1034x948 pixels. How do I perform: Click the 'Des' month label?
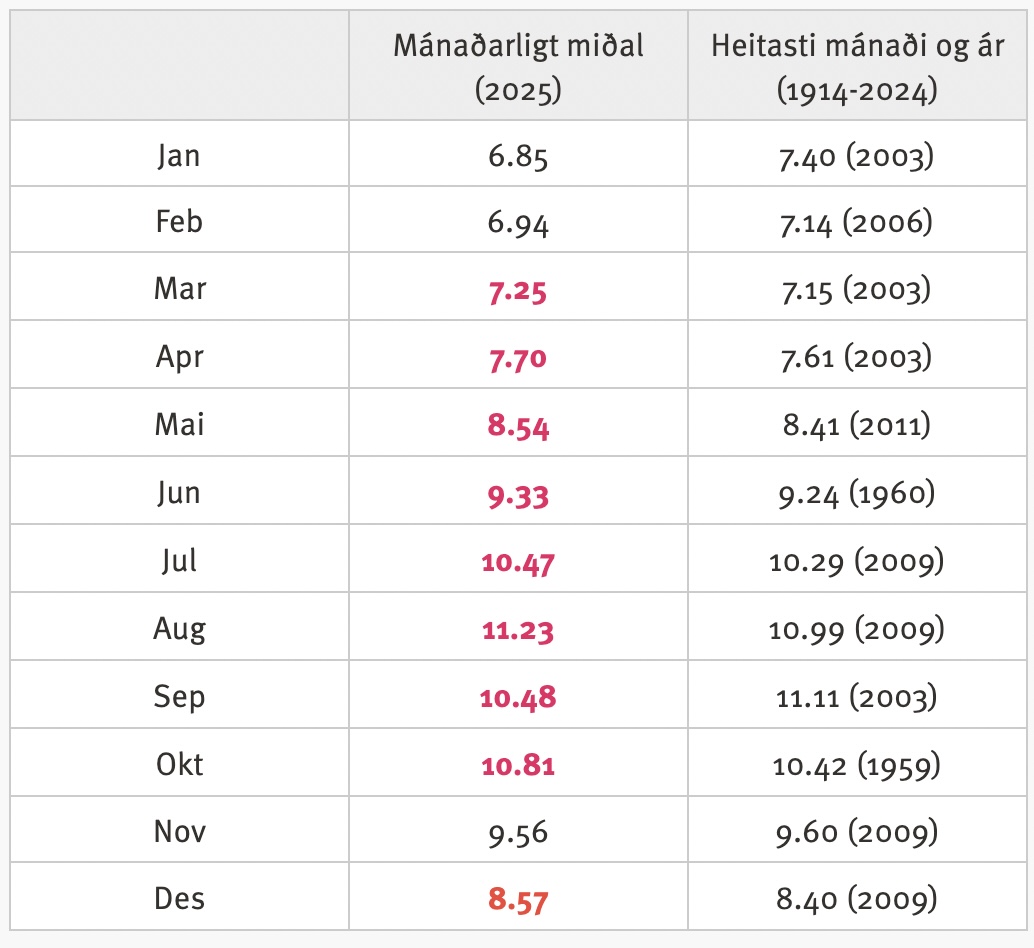click(x=179, y=898)
